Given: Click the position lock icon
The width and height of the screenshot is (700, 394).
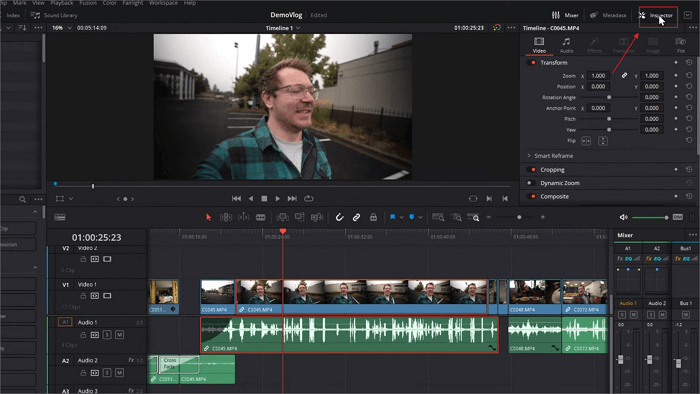Looking at the screenshot, I should pyautogui.click(x=373, y=217).
